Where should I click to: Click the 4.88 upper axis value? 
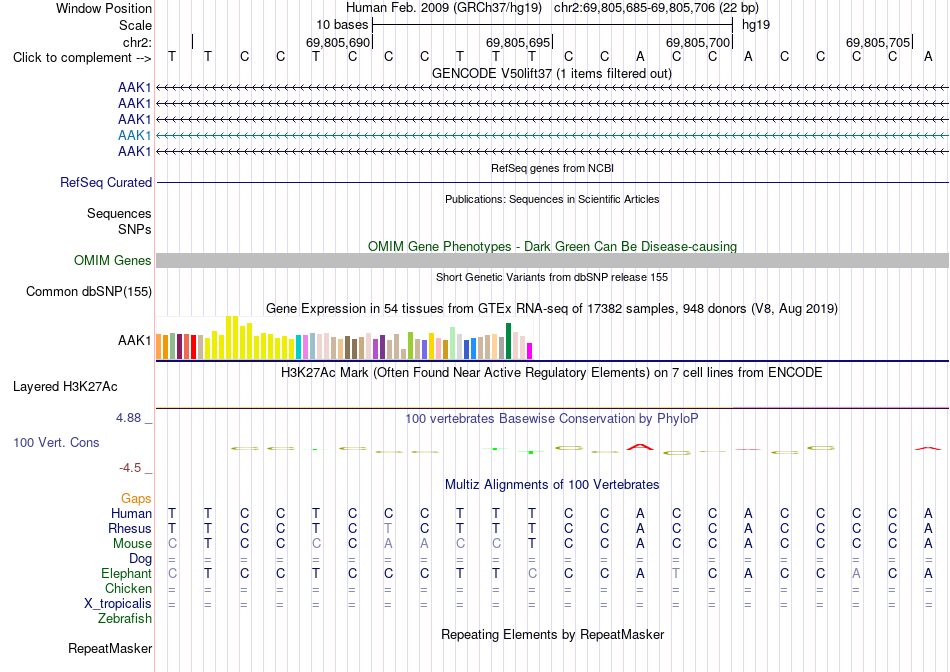click(x=128, y=418)
